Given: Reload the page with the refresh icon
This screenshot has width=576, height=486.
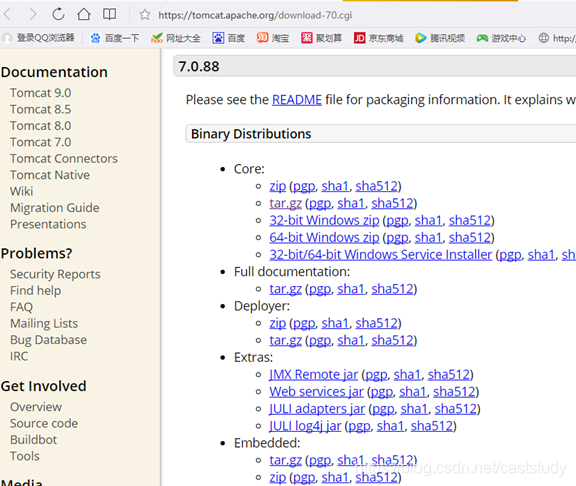Looking at the screenshot, I should [58, 15].
